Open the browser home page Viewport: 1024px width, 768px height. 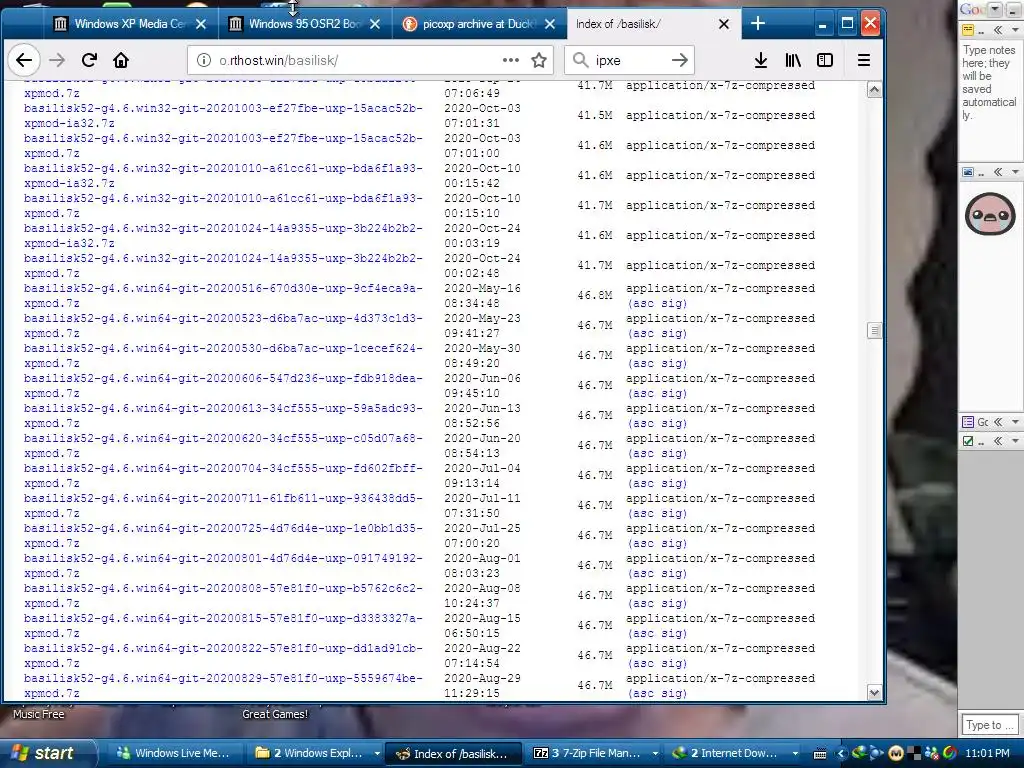pos(121,60)
